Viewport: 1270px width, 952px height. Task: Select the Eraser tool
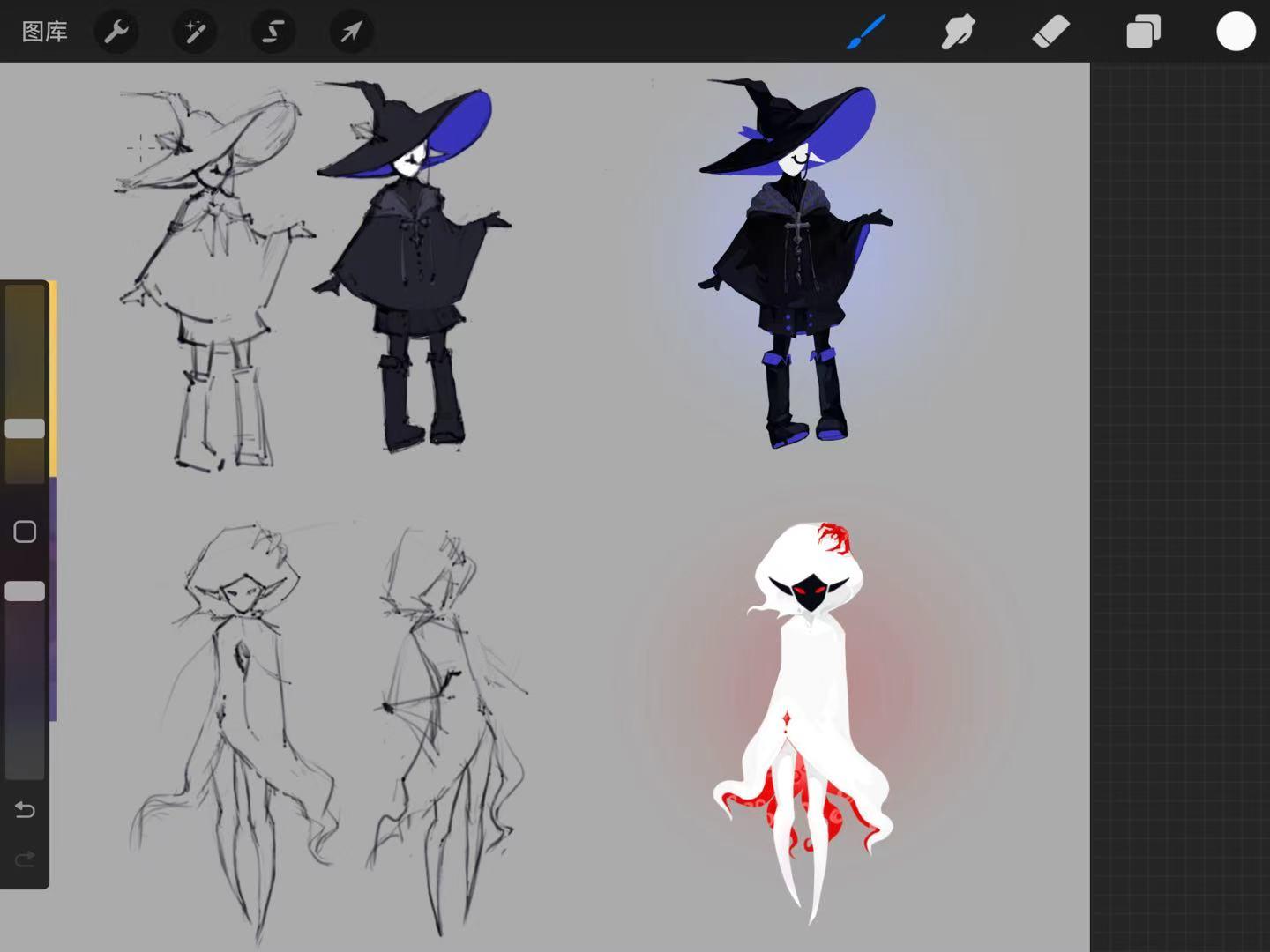[x=1050, y=33]
